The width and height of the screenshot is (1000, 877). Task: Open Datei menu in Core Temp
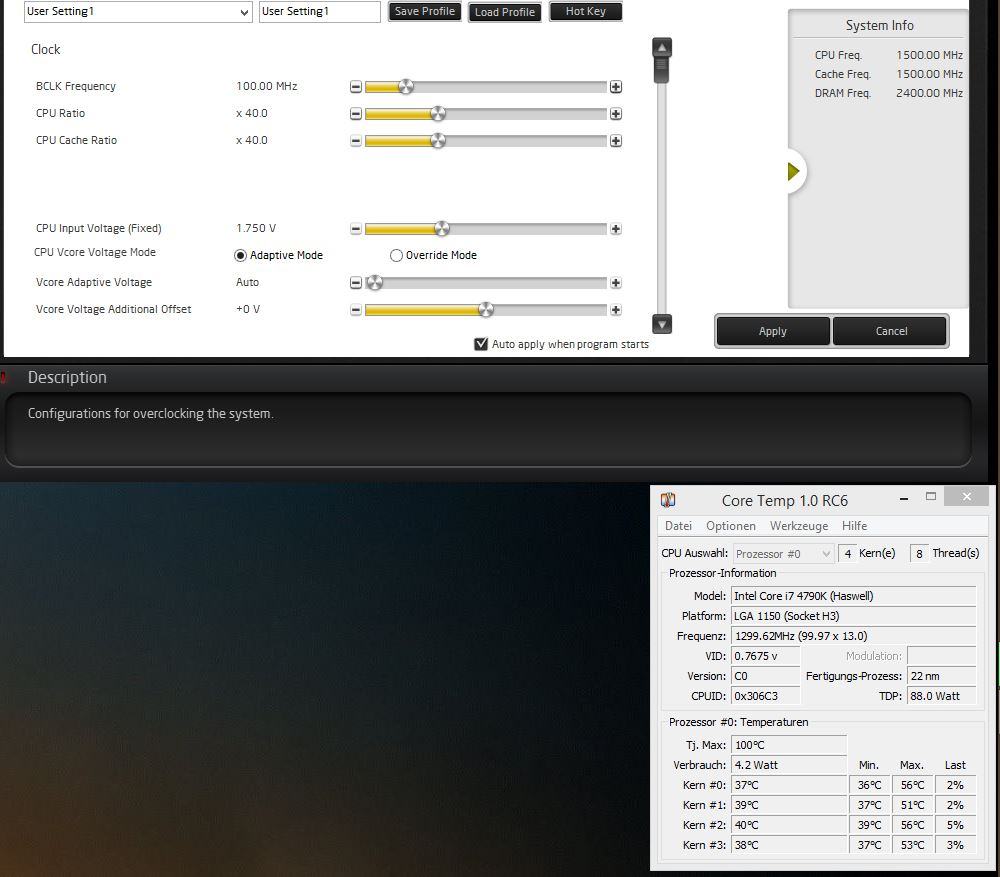[678, 526]
